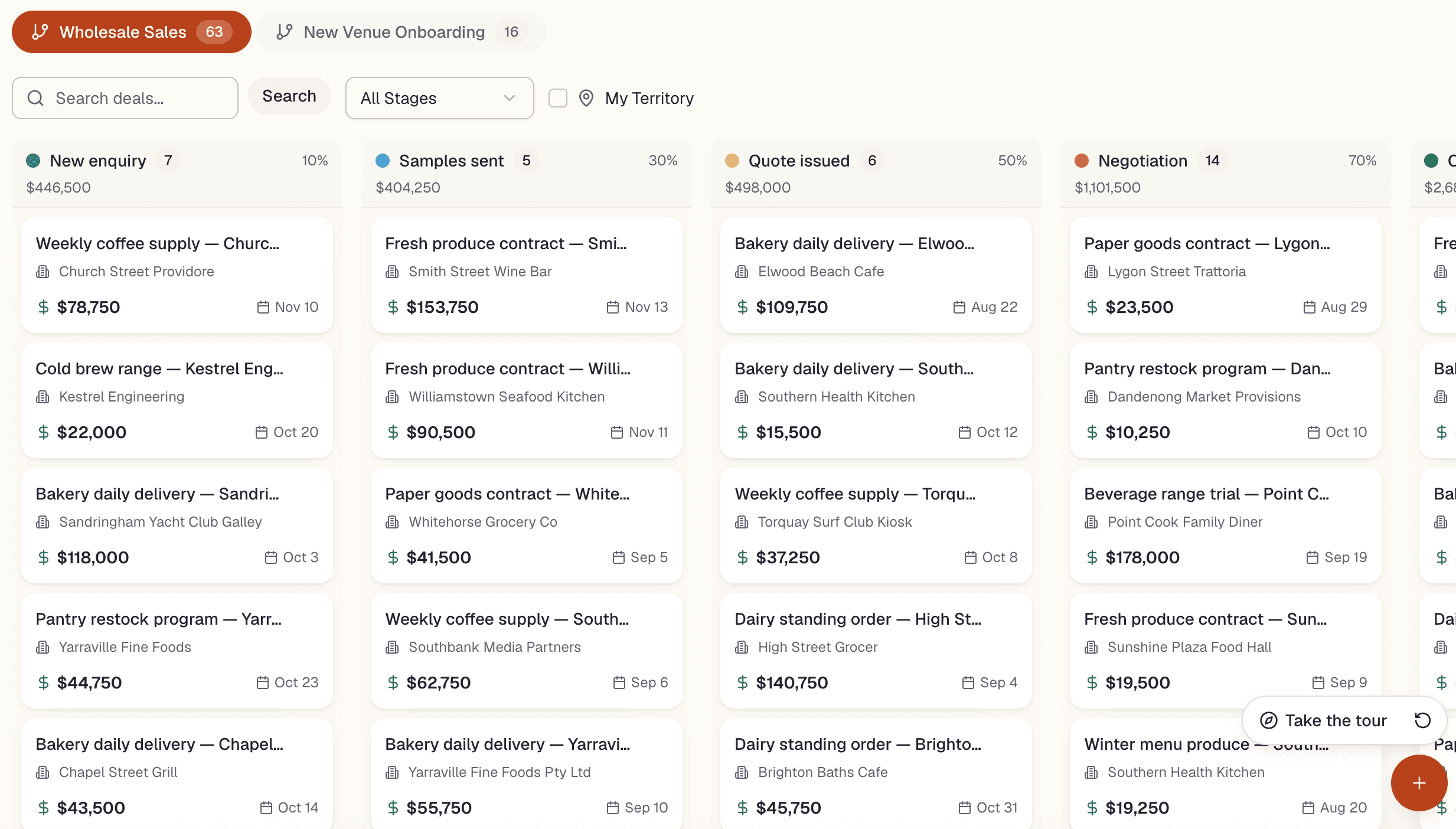Click calendar icon beside Nov 10 date

click(x=263, y=307)
